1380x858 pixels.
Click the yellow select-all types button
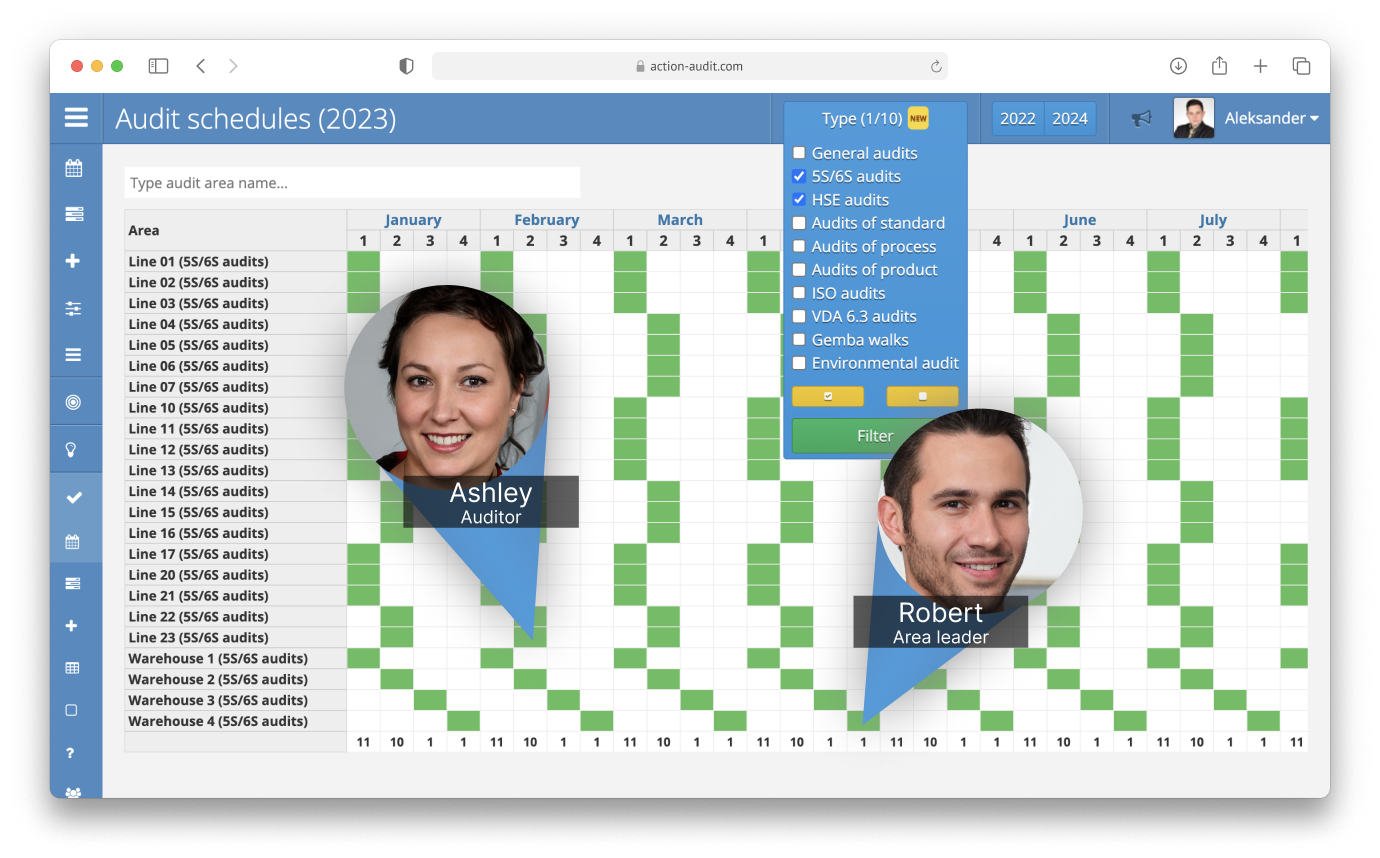click(x=827, y=396)
